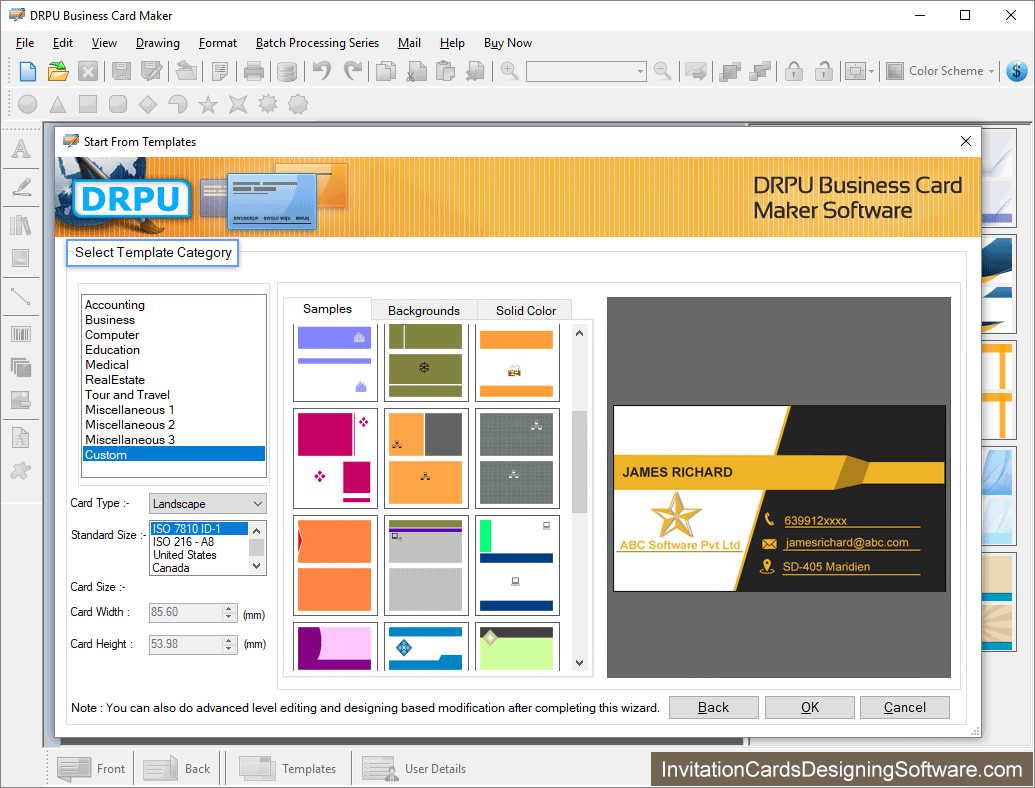Select the Barcode tool in sidebar
The height and width of the screenshot is (788, 1035).
21,334
